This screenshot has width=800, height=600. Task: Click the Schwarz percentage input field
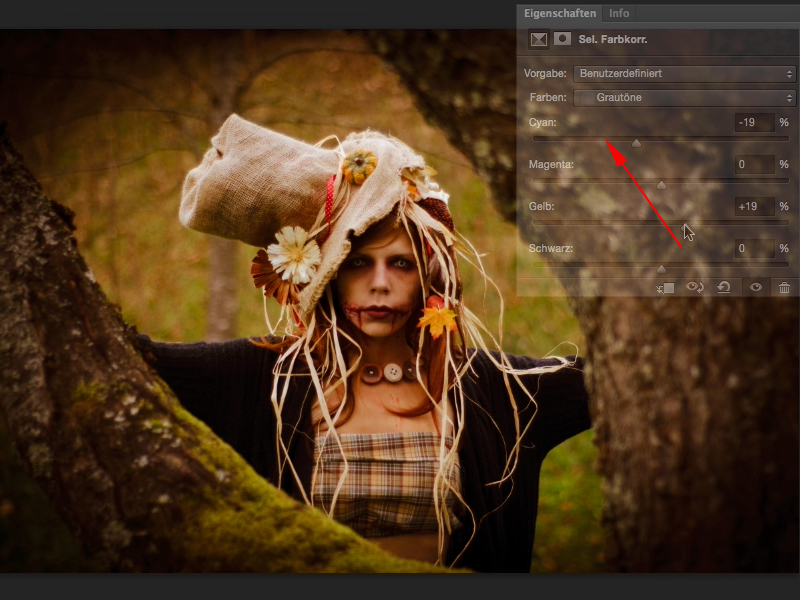[755, 248]
